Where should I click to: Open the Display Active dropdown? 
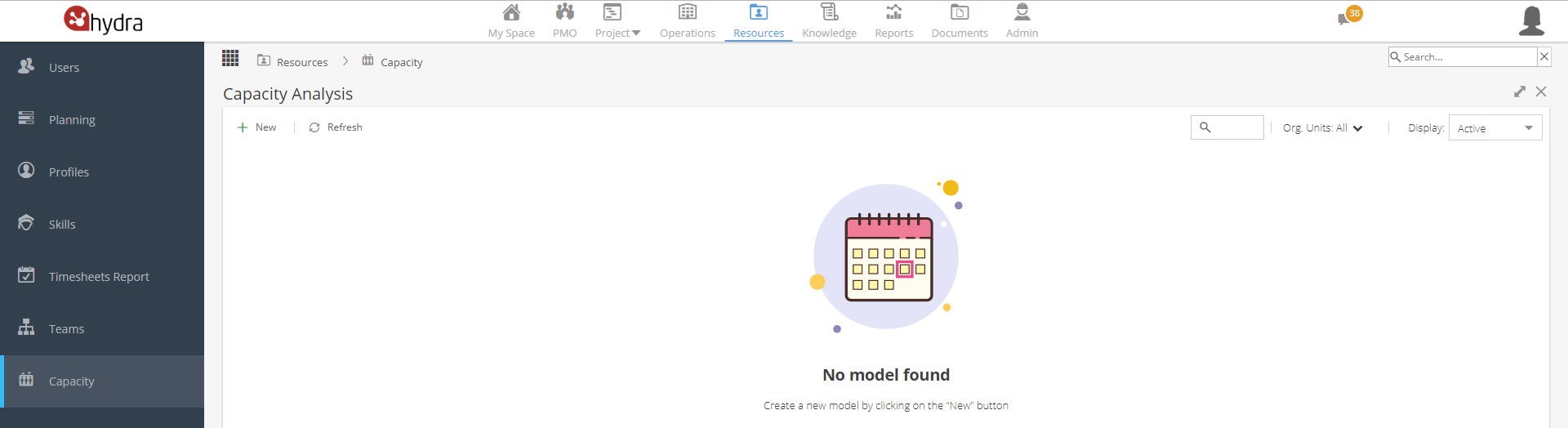(x=1495, y=128)
